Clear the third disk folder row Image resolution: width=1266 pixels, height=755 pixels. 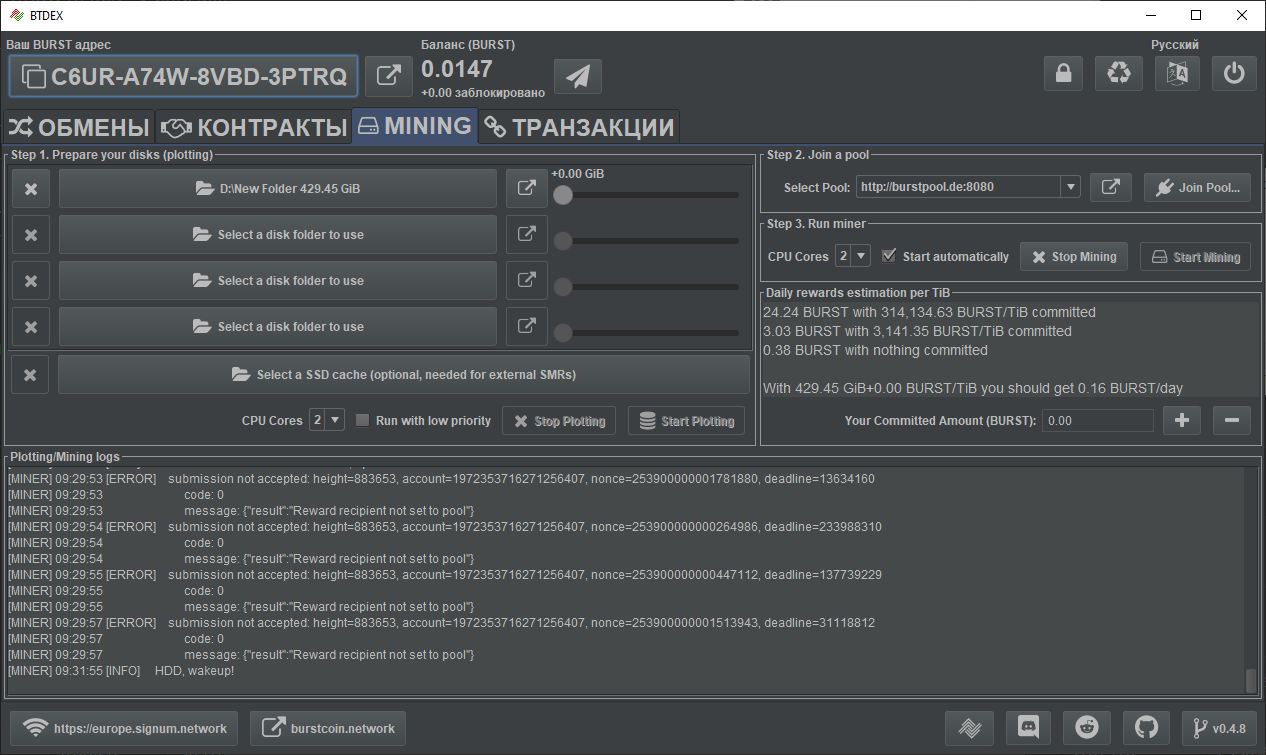tap(31, 280)
